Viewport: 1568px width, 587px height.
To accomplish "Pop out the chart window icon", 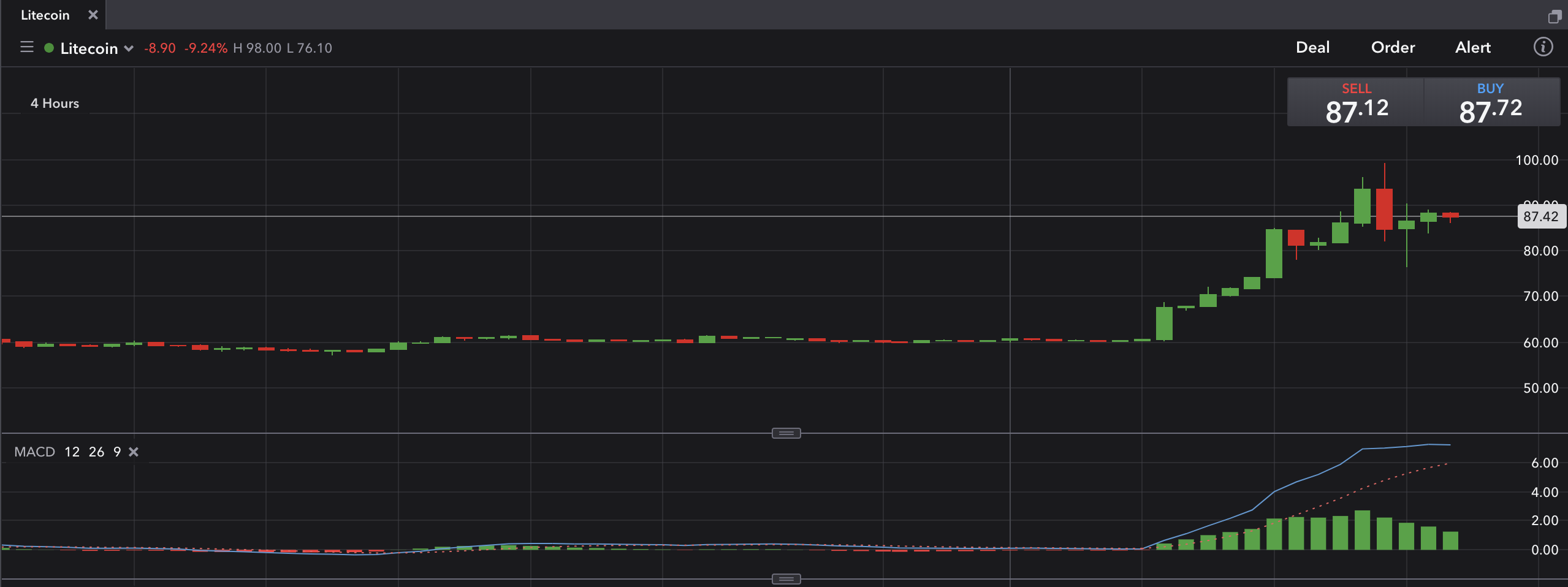I will click(1555, 17).
